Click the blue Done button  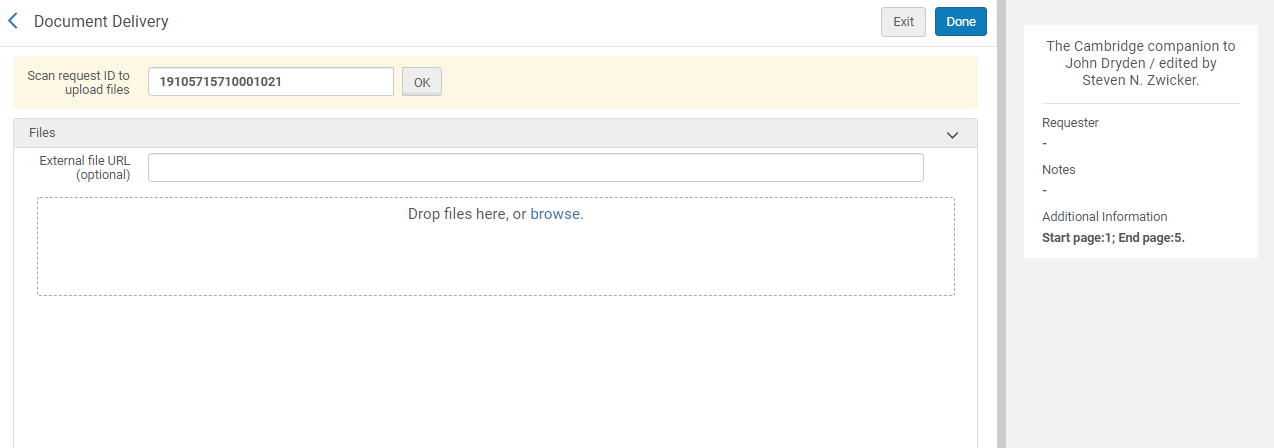click(960, 22)
